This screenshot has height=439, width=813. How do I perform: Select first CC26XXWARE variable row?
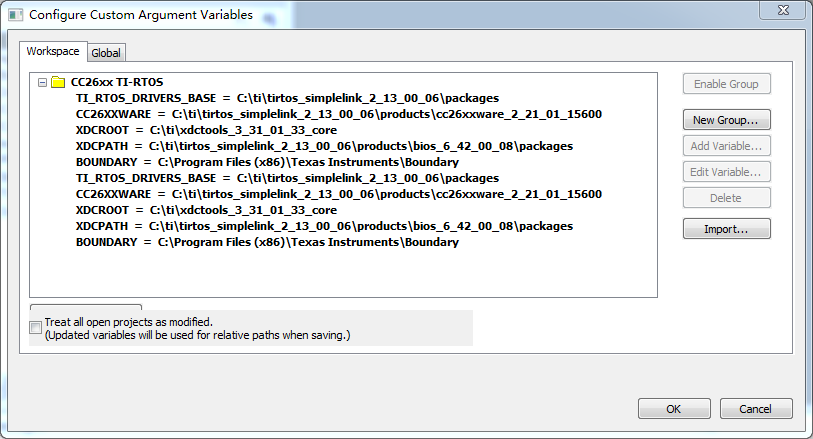339,114
